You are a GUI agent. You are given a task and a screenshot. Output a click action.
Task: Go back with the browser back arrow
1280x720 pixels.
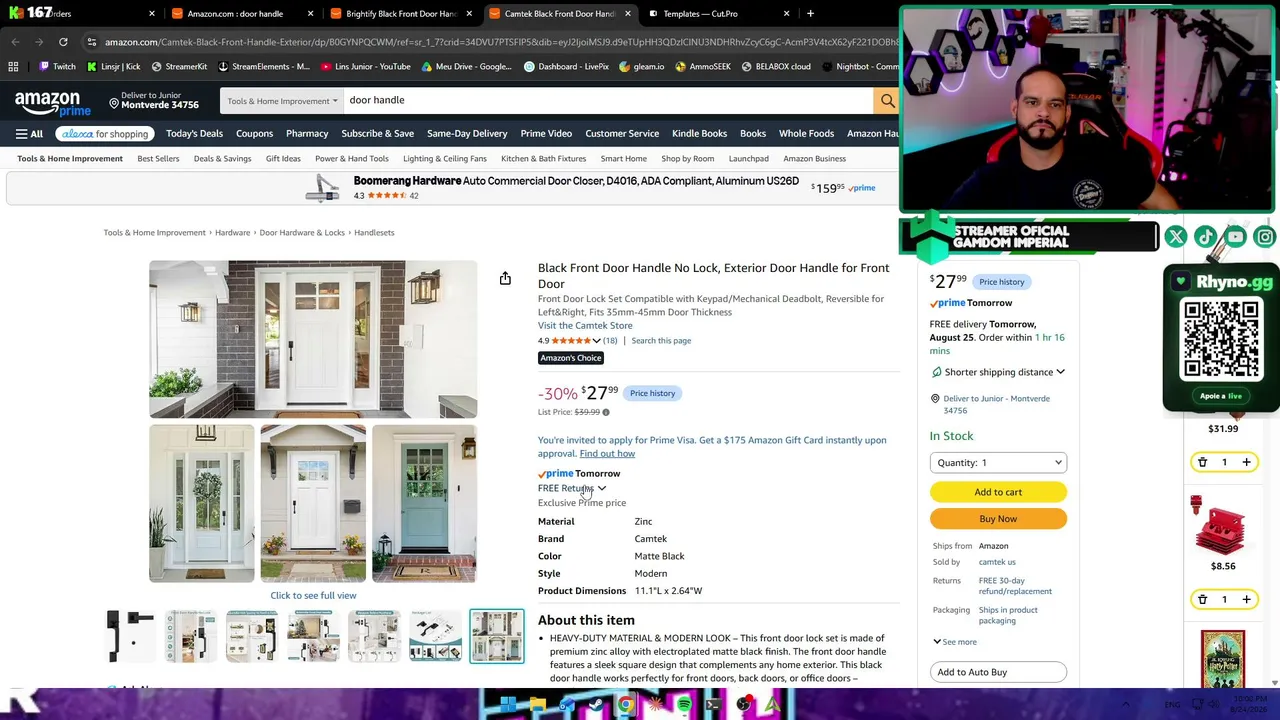pos(15,42)
